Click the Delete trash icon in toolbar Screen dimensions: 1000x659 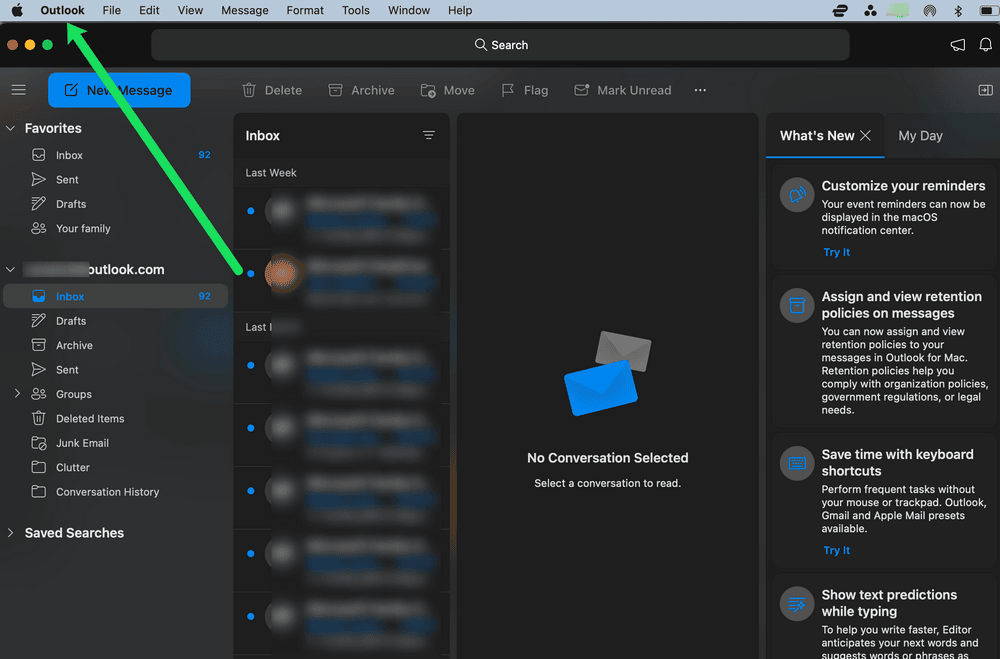[x=250, y=90]
